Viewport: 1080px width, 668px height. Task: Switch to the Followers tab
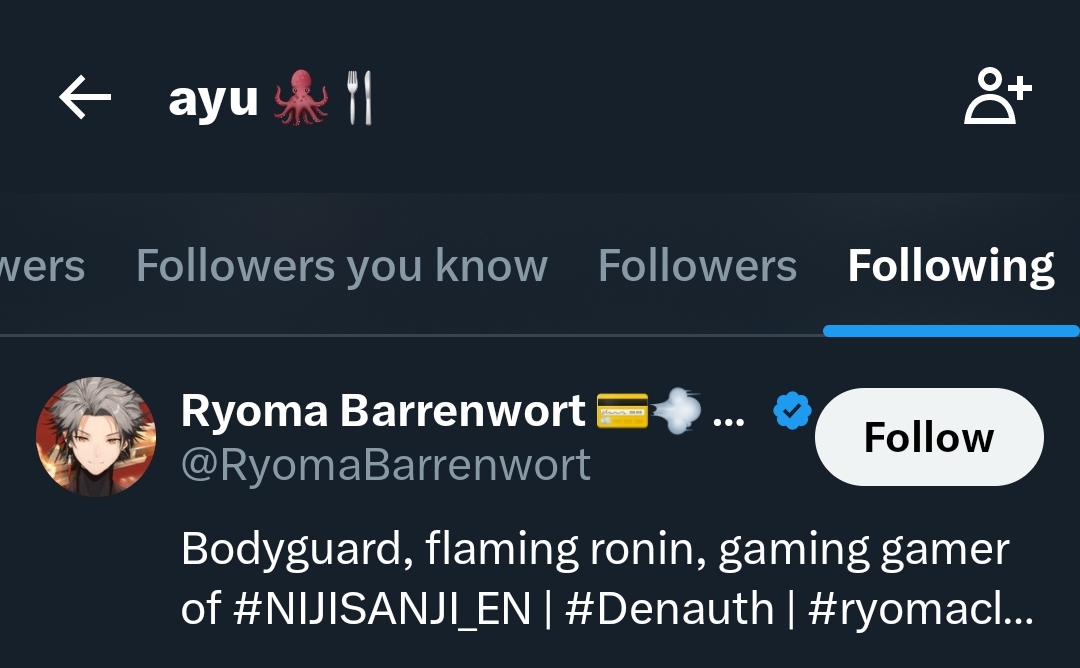click(697, 266)
